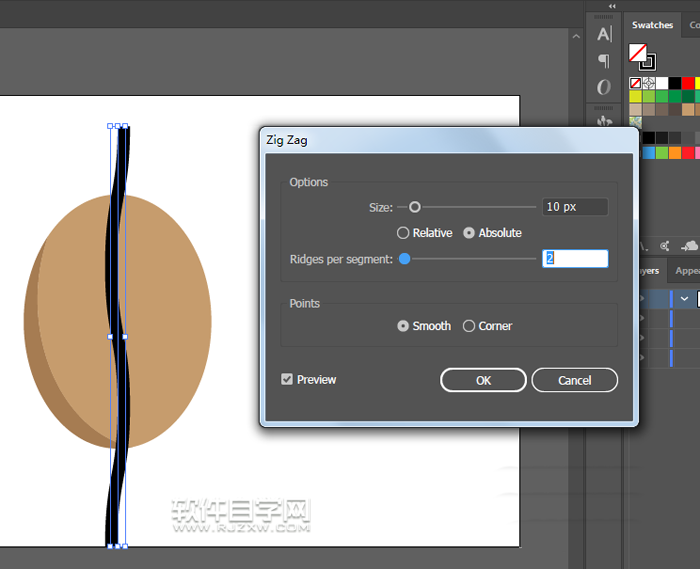Image resolution: width=700 pixels, height=569 pixels.
Task: Click the Registration swatch icon
Action: point(648,83)
